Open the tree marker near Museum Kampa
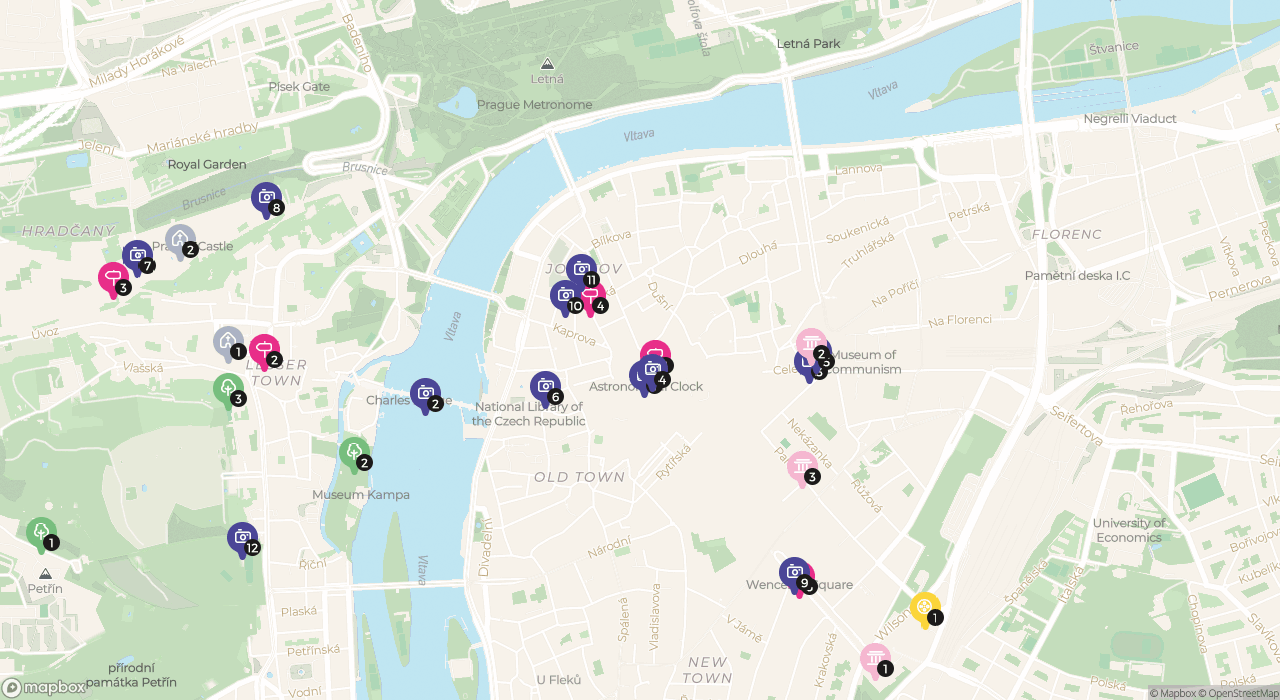Viewport: 1280px width, 700px height. click(x=354, y=454)
